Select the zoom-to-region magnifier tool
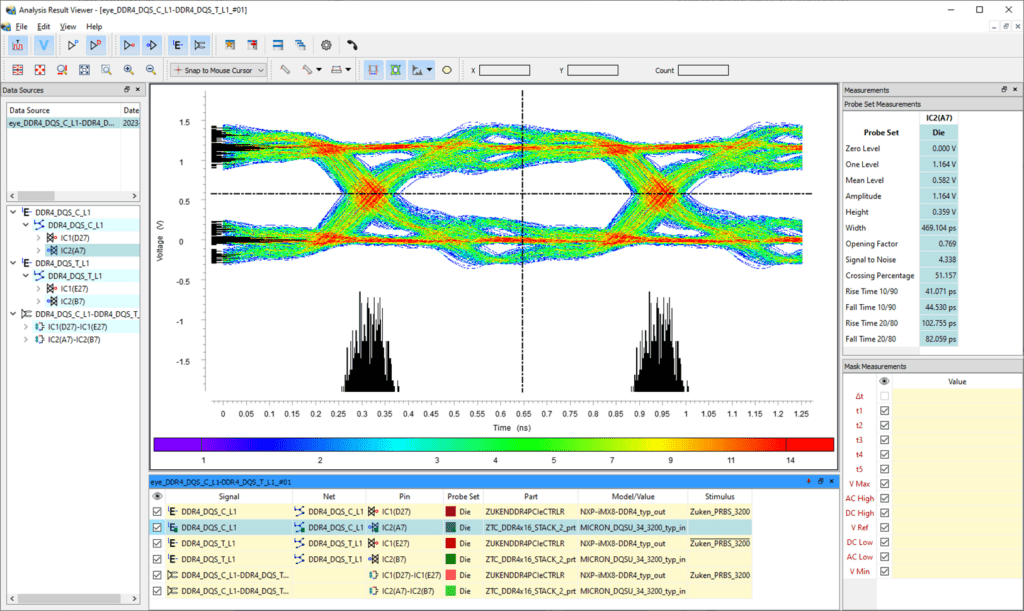 107,69
